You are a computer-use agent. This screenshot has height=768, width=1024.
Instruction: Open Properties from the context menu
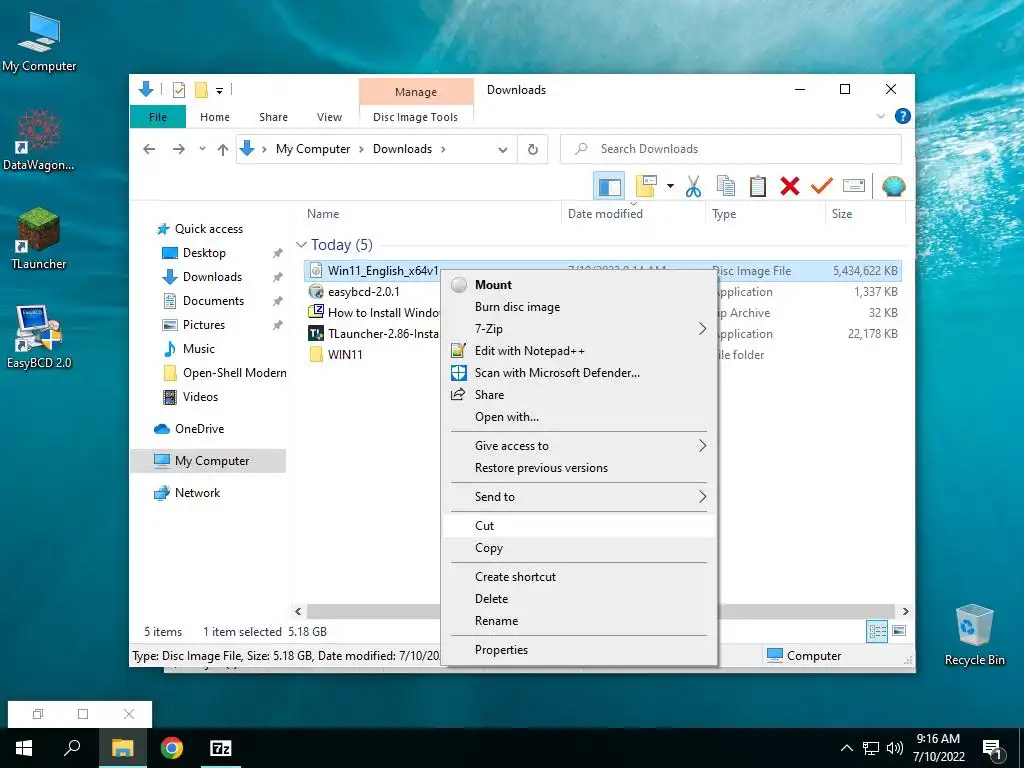tap(579, 650)
